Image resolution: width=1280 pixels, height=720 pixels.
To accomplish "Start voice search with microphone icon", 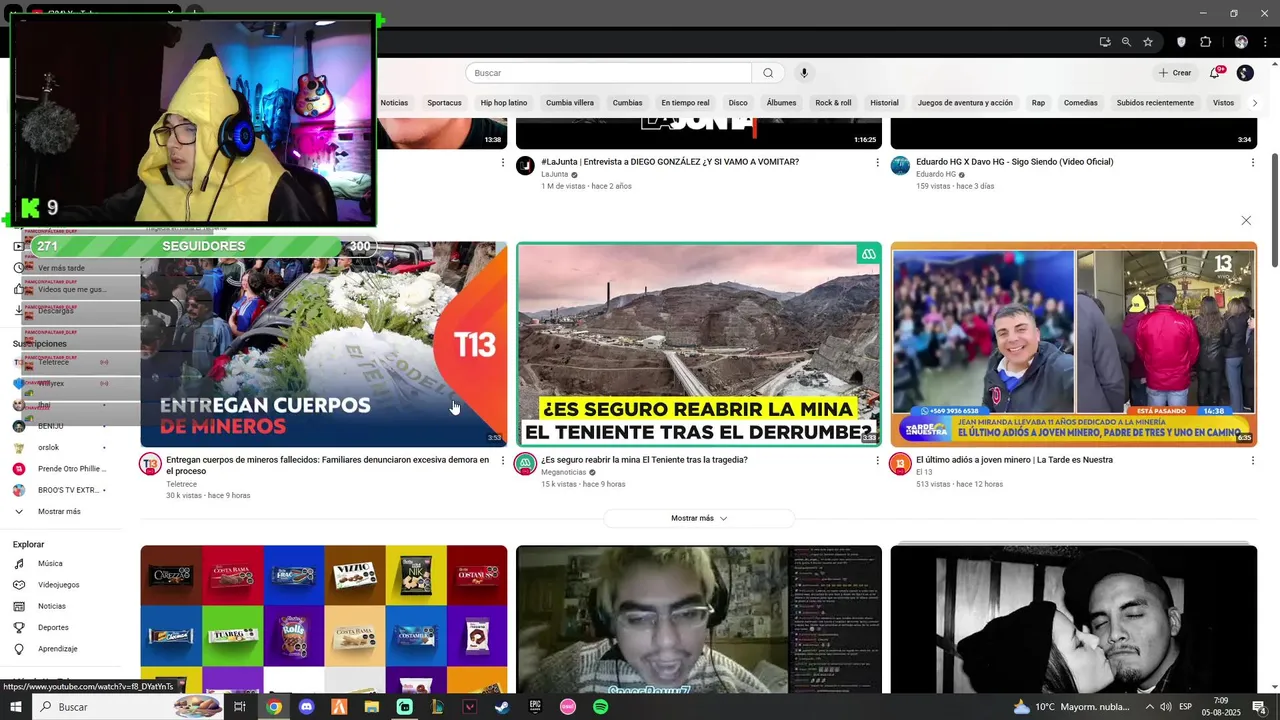I will pyautogui.click(x=804, y=73).
